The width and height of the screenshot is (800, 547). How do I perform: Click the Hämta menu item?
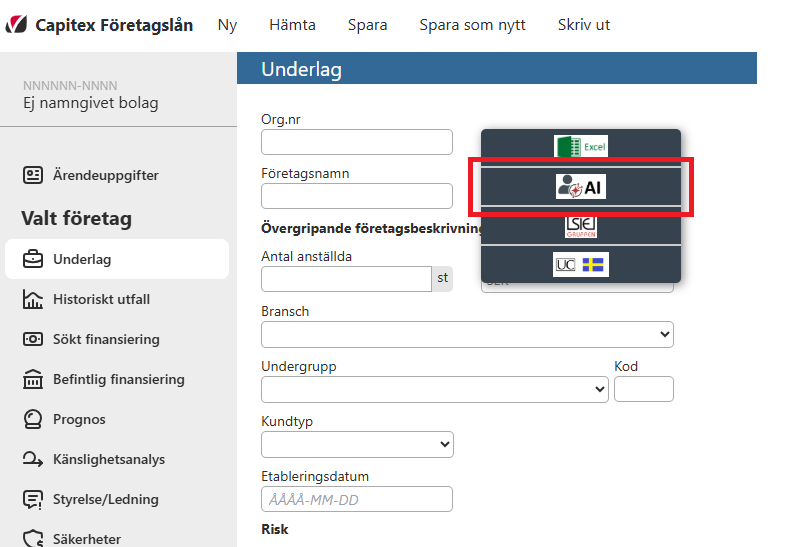pos(292,25)
